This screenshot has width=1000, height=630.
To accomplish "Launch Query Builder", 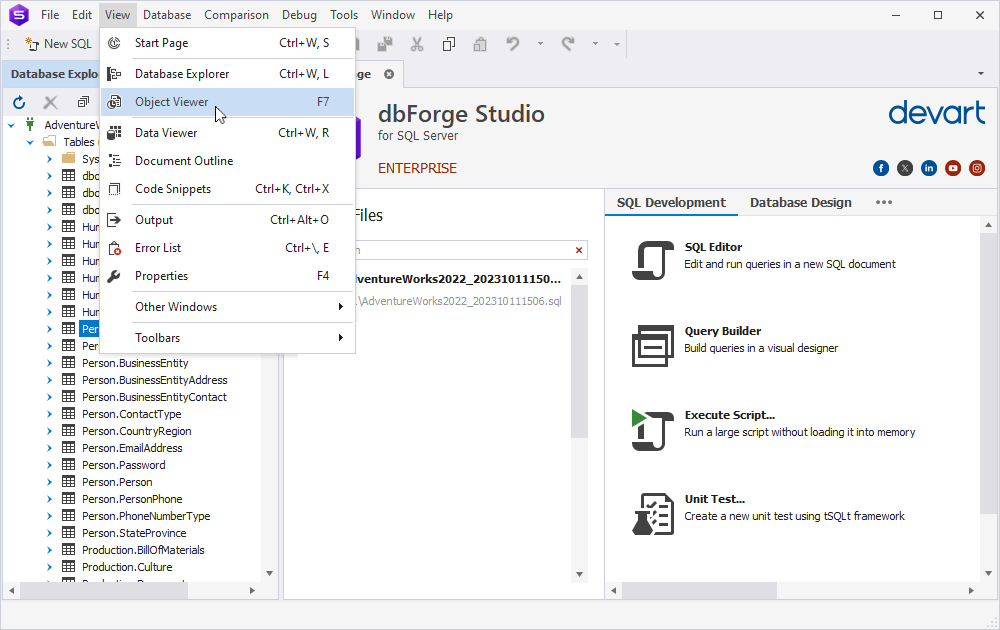I will click(x=735, y=344).
